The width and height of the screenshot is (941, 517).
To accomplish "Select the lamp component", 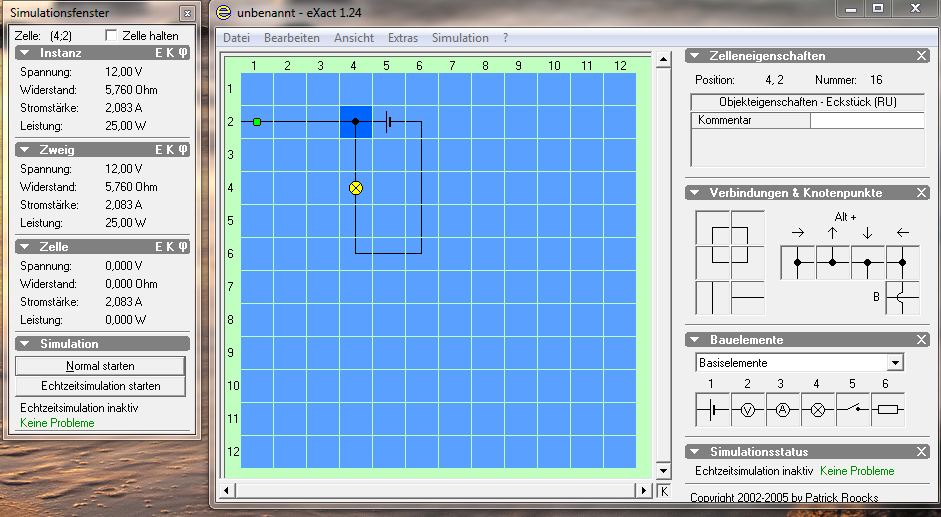I will [817, 409].
